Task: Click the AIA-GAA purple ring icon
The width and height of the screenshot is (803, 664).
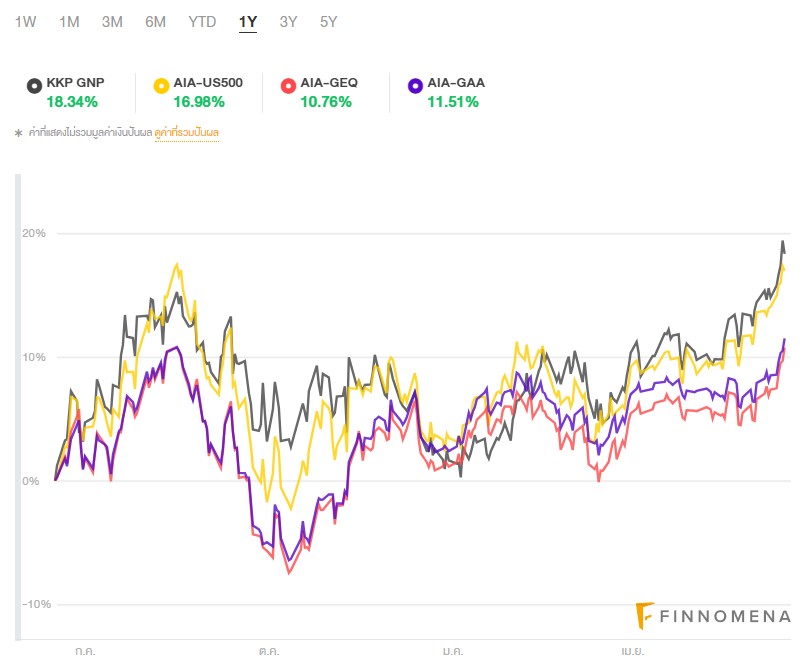Action: pyautogui.click(x=415, y=84)
